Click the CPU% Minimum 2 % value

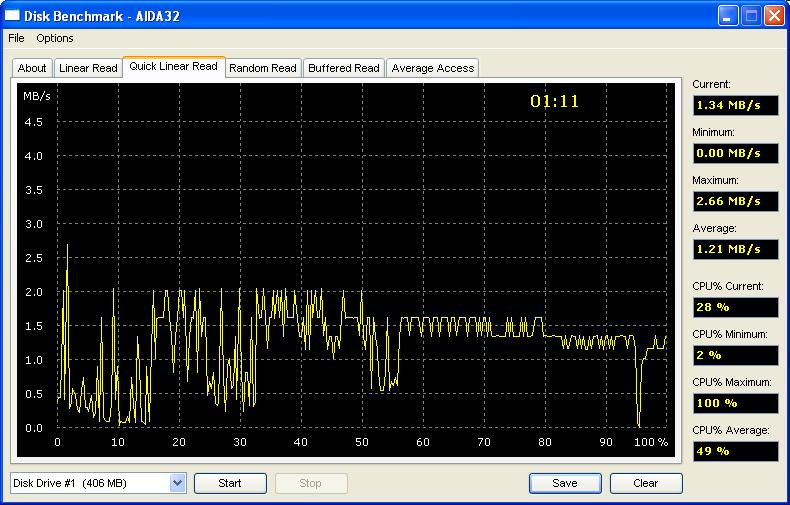736,355
